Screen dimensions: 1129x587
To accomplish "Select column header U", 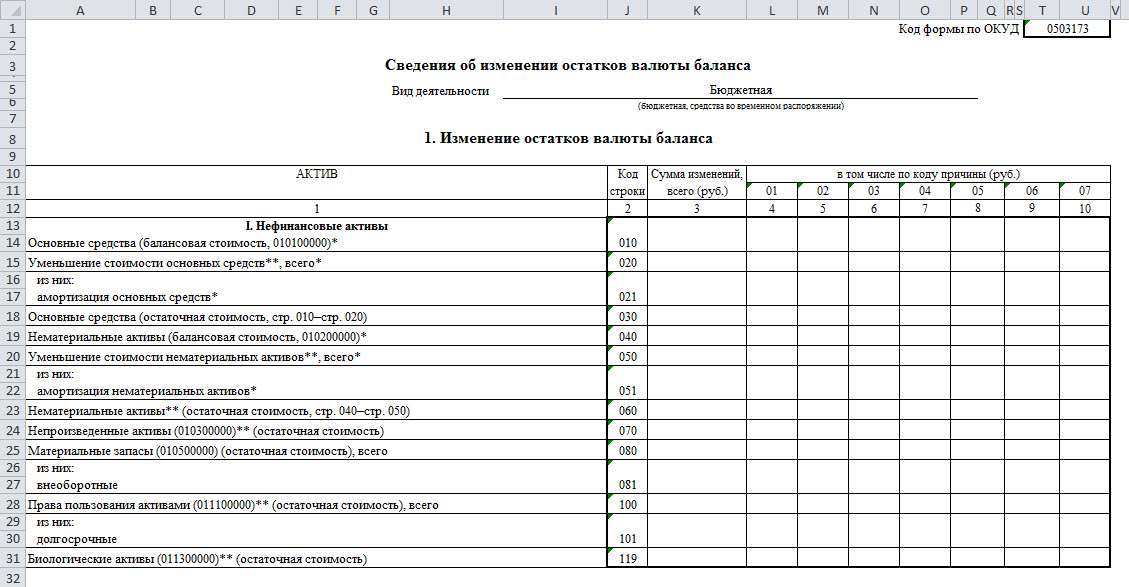I will coord(1085,9).
